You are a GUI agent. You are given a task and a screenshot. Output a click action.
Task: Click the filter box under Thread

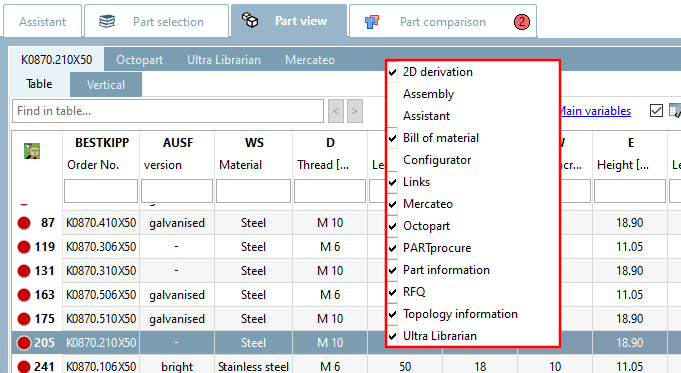click(x=330, y=191)
